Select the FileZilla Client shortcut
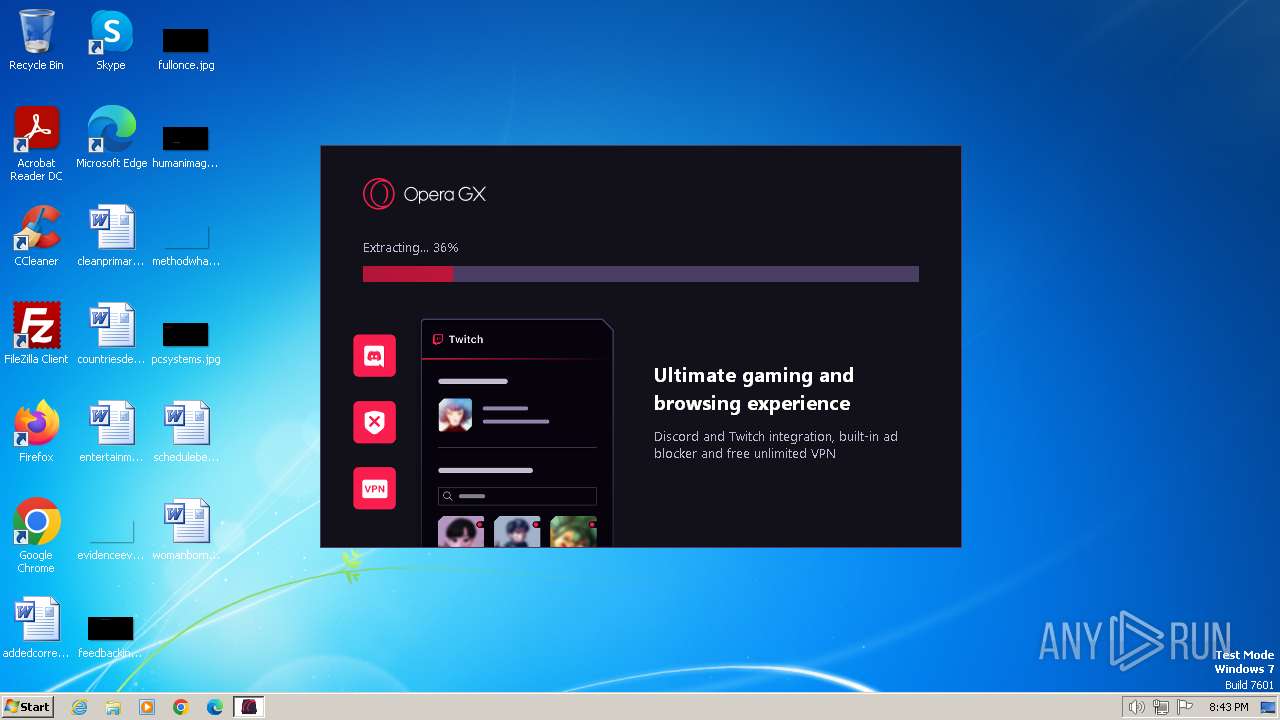This screenshot has height=720, width=1280. click(x=36, y=333)
